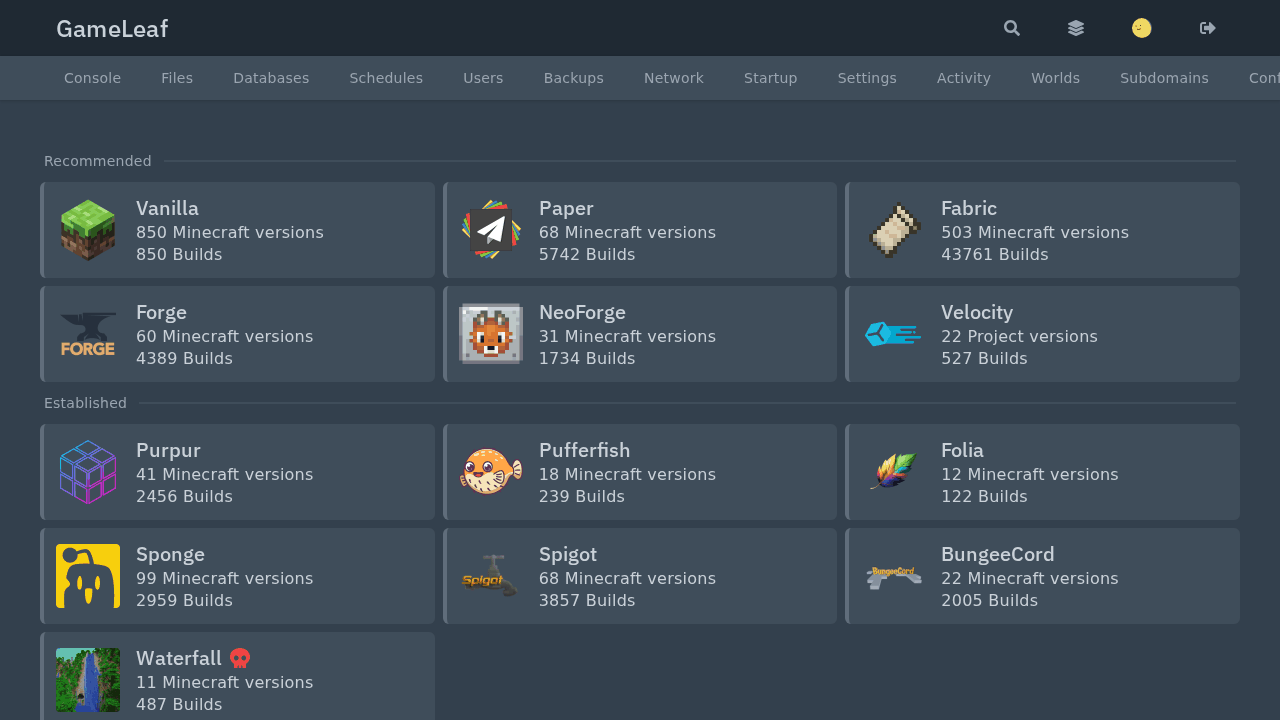
Task: Go to the Schedules tab
Action: [386, 78]
